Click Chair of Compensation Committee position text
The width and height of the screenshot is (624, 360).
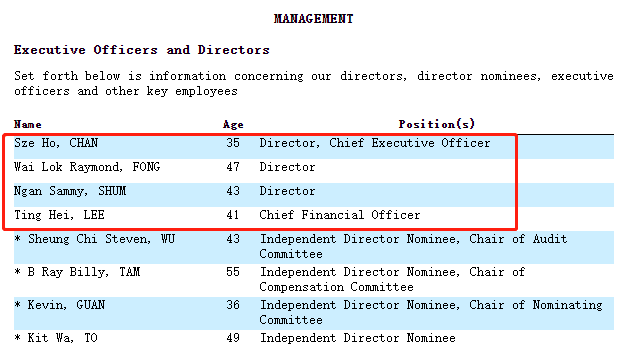click(392, 279)
